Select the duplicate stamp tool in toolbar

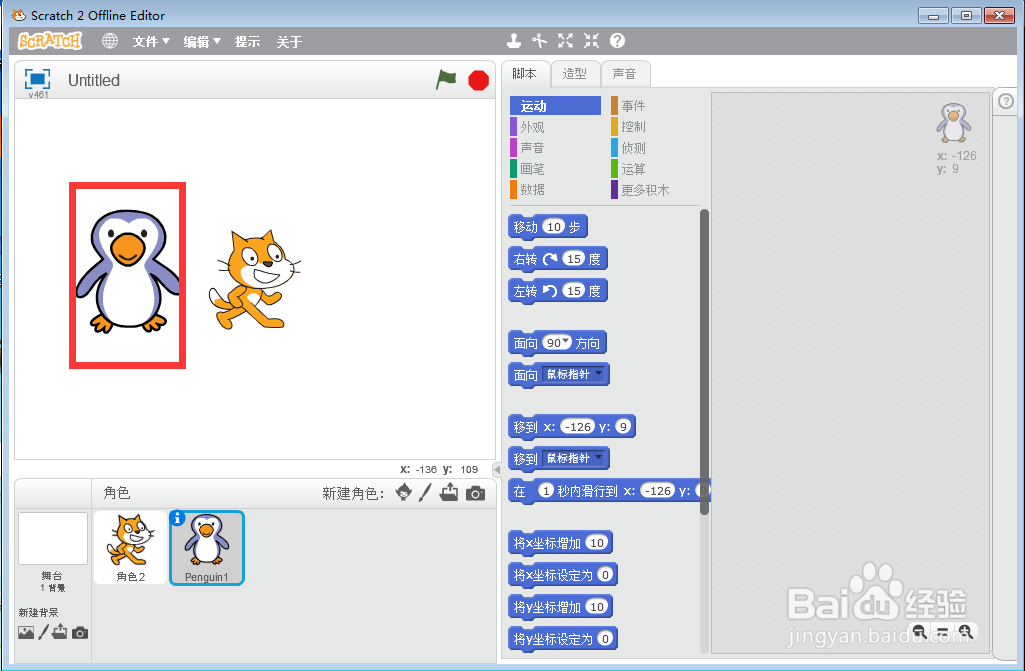pyautogui.click(x=514, y=41)
